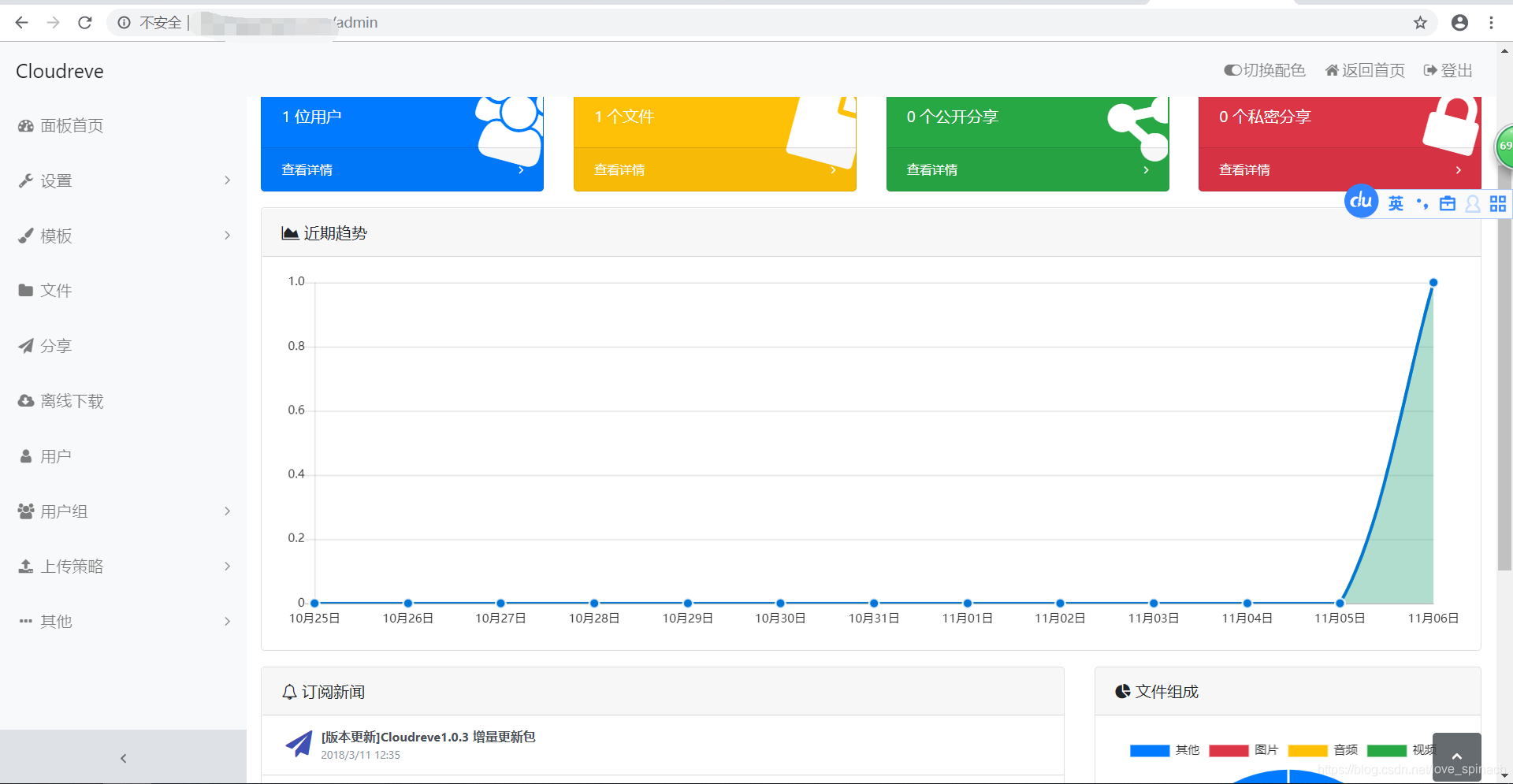
Task: Open the 设置 menu item
Action: coord(123,181)
